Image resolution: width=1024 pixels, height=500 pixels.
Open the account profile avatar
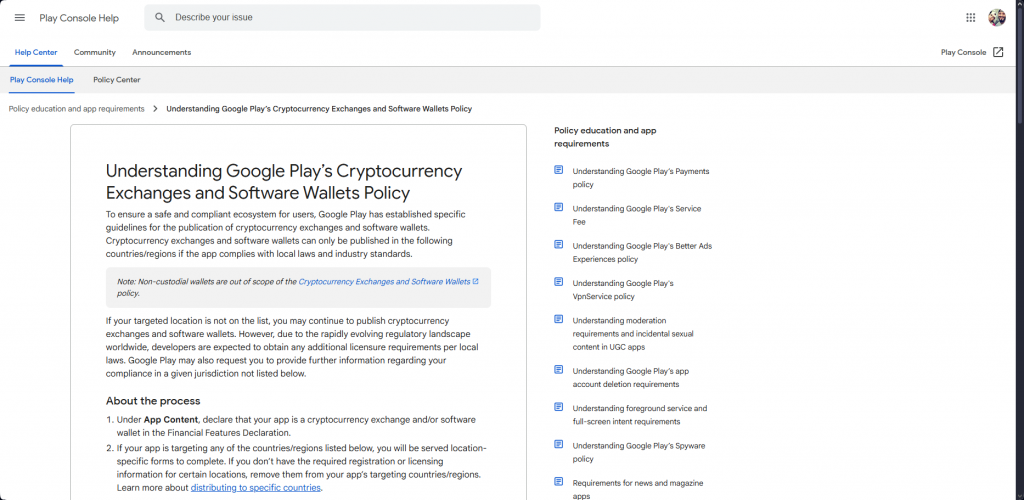tap(997, 18)
